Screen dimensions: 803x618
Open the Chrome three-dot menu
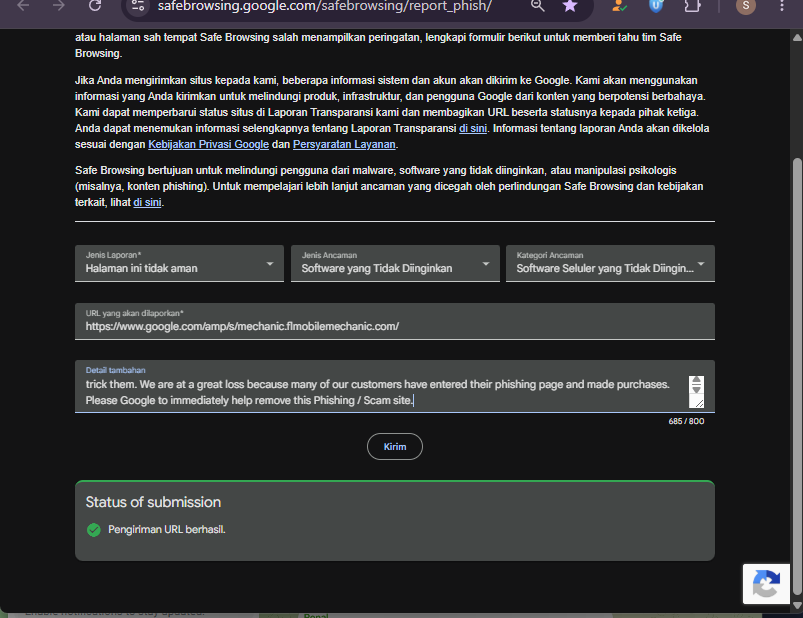(x=781, y=6)
